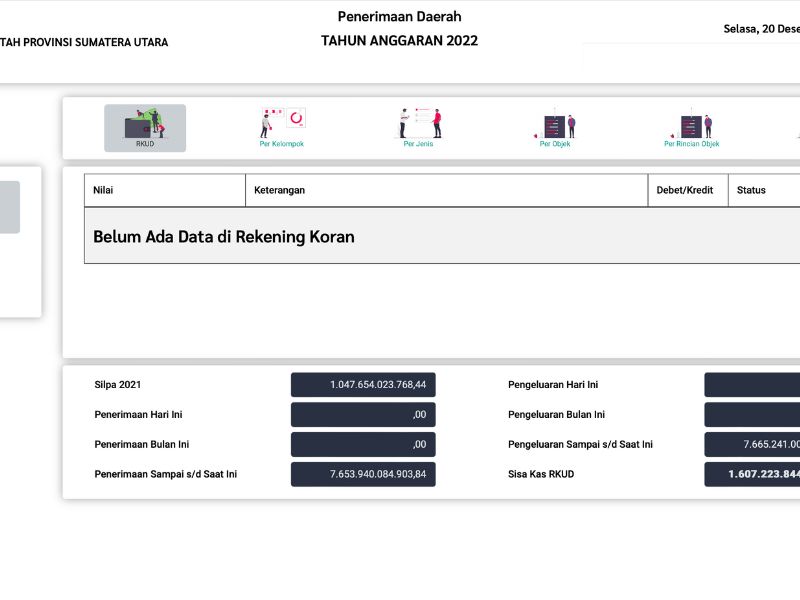
Task: Click Penerimaan Sampai s/d Saat Ini value
Action: [x=363, y=474]
